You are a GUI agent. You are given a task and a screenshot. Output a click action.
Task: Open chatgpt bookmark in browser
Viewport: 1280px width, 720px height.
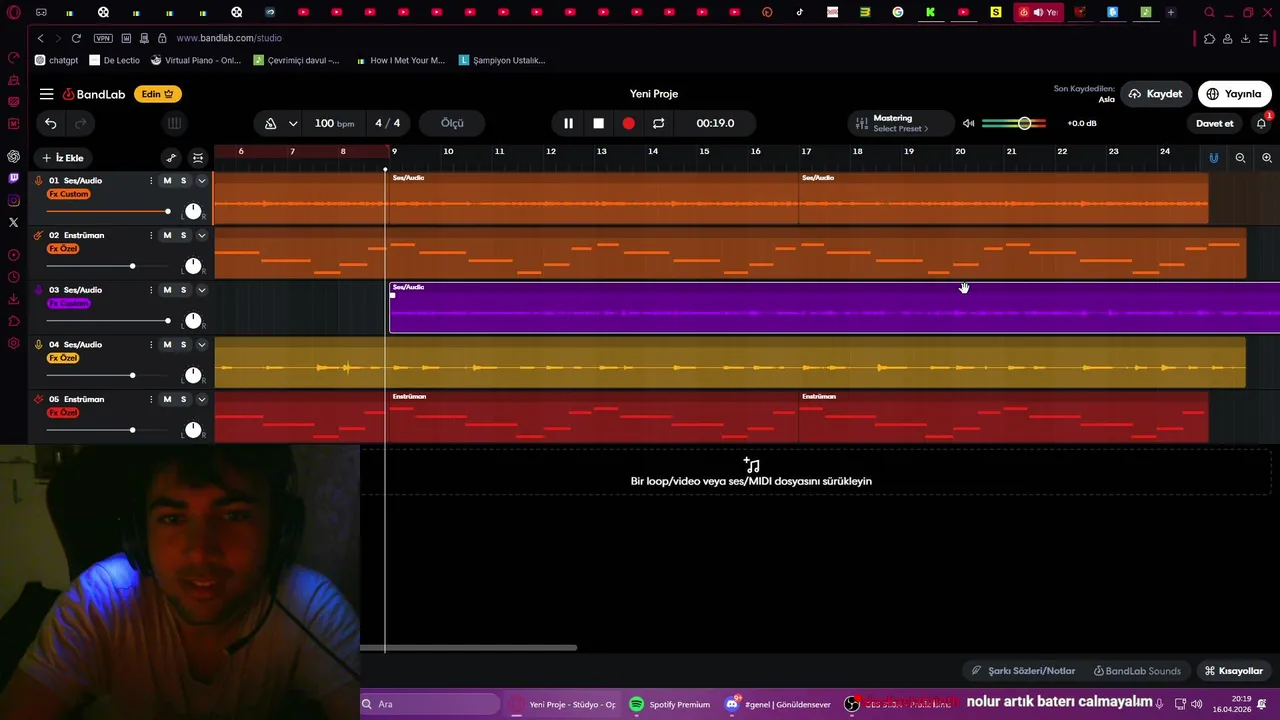[x=57, y=60]
